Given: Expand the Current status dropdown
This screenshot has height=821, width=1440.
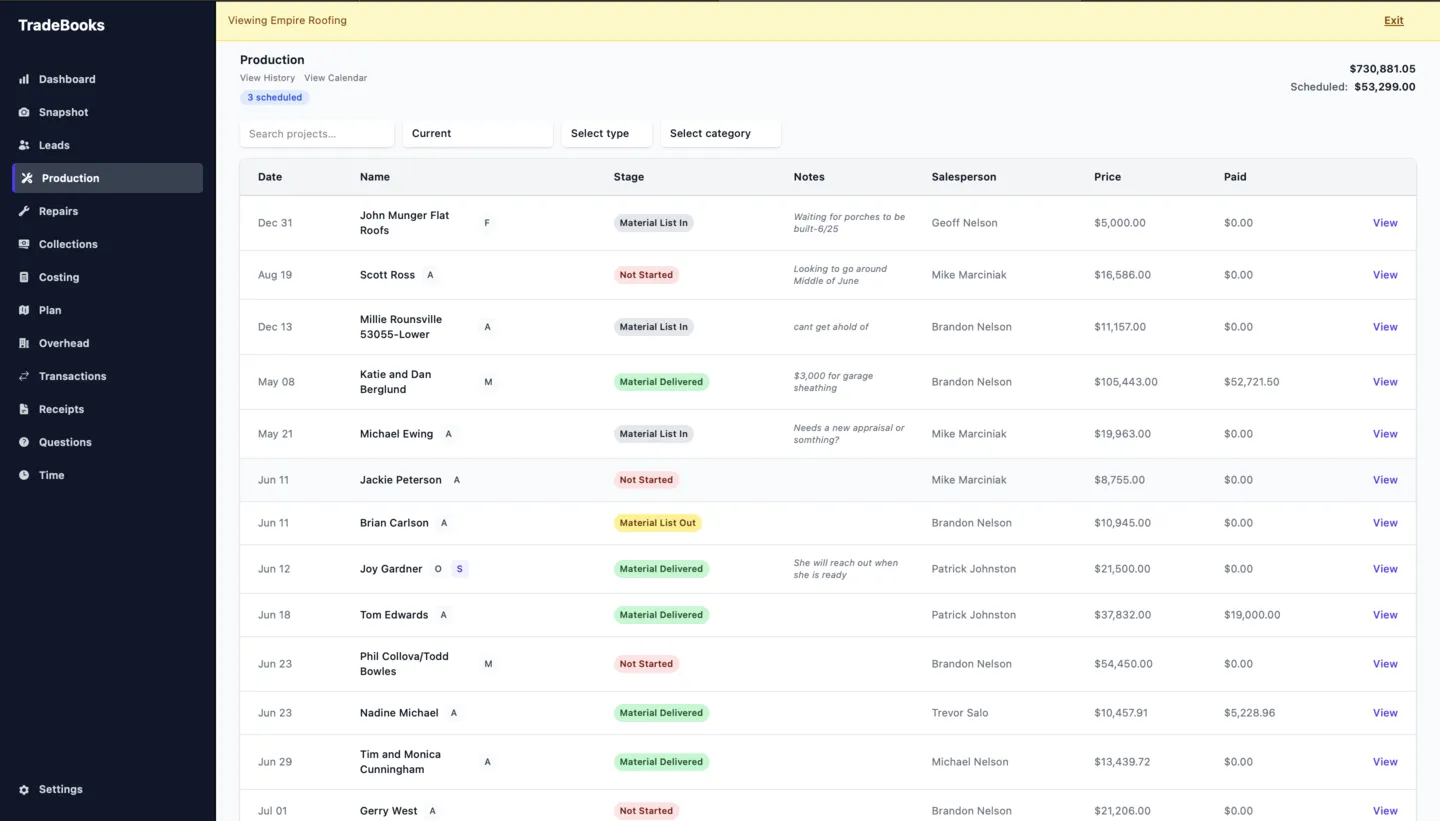Looking at the screenshot, I should pos(478,133).
